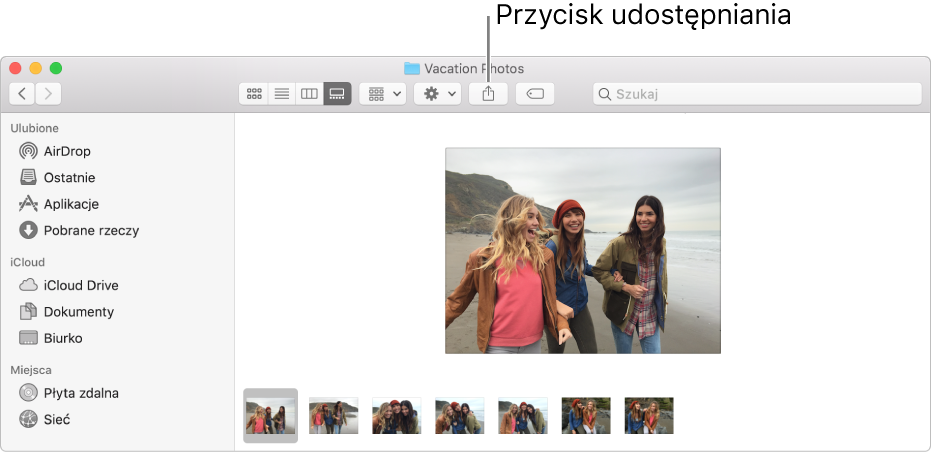Switch to list view
The width and height of the screenshot is (931, 452).
tap(282, 94)
